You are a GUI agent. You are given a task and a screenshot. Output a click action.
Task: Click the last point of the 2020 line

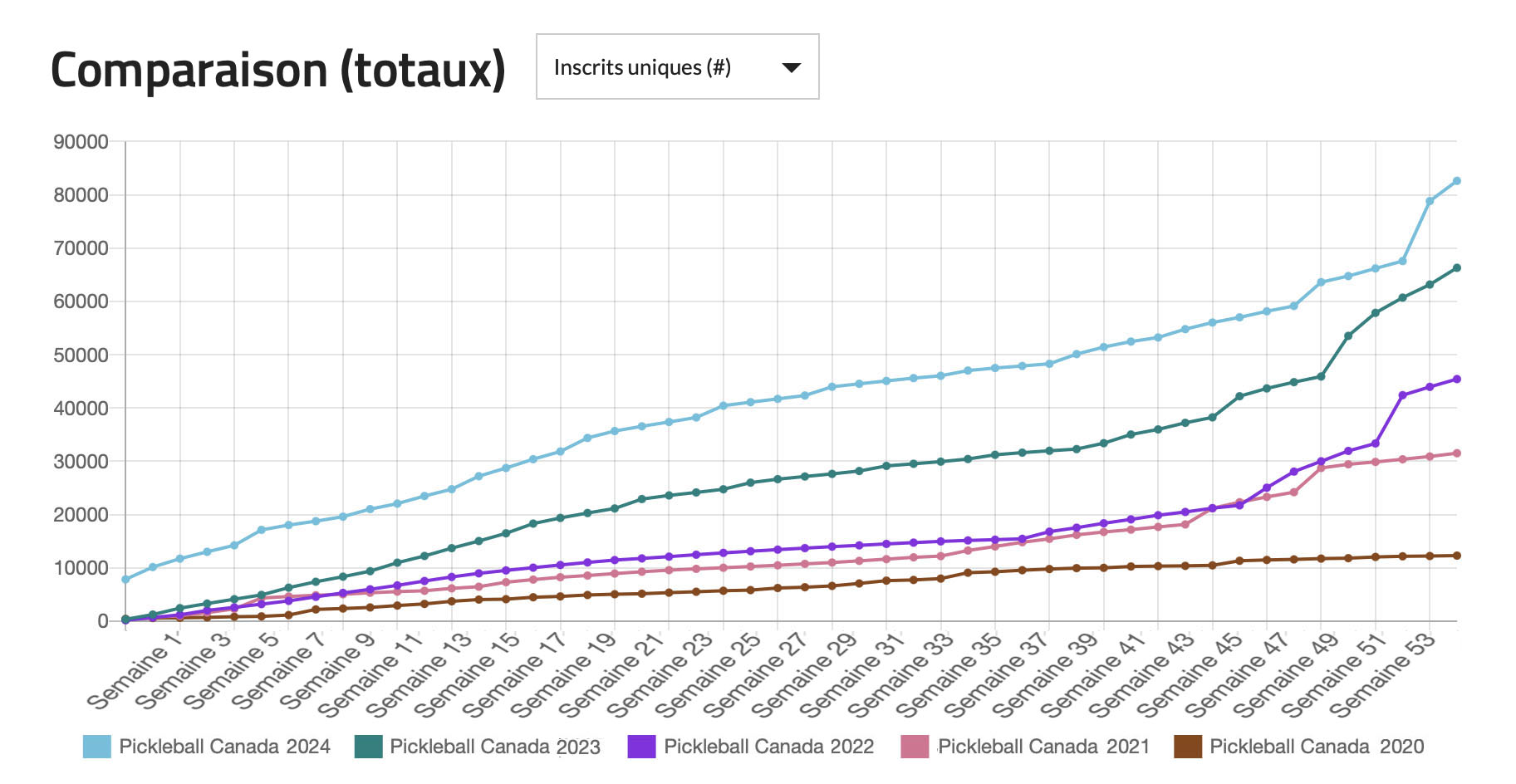[x=1456, y=556]
